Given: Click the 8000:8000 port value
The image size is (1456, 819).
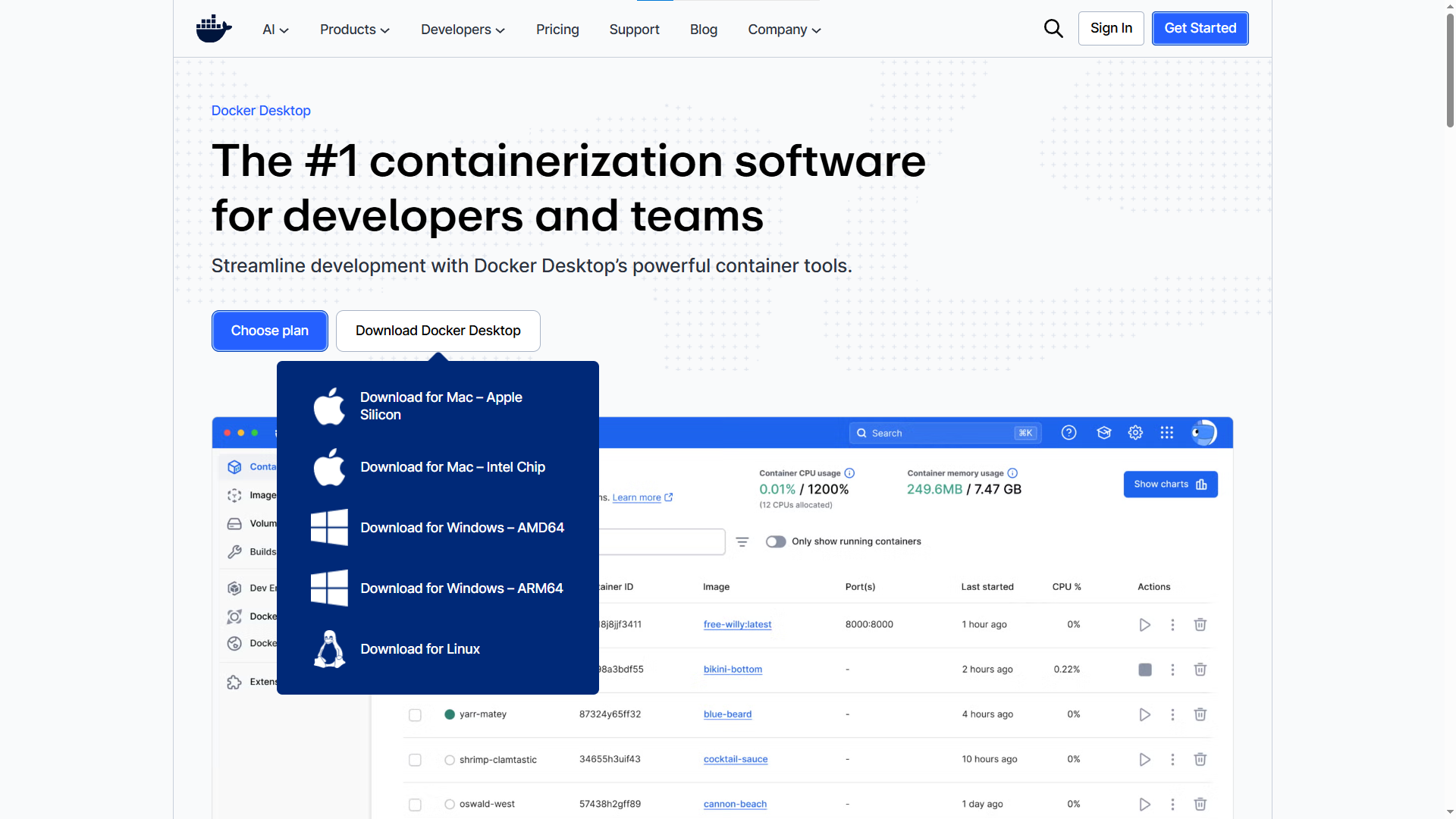Looking at the screenshot, I should tap(869, 625).
